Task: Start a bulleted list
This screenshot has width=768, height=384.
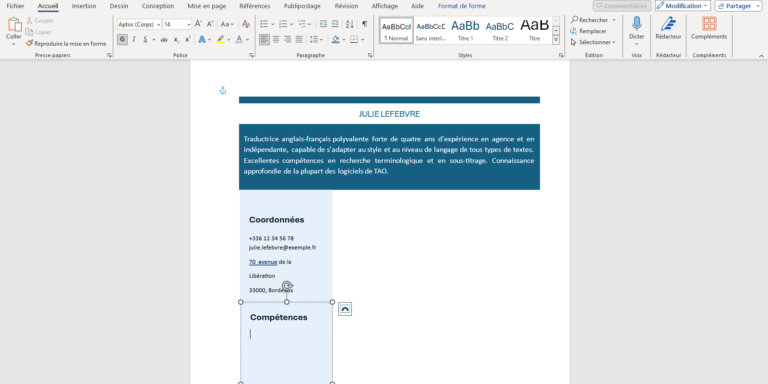Action: (264, 24)
